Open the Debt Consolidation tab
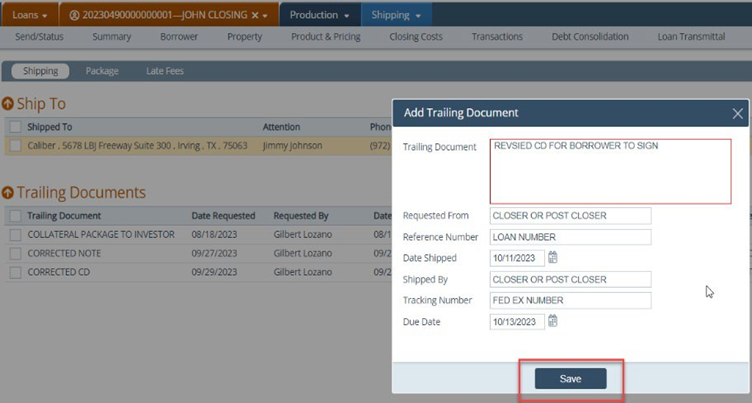752x403 pixels. coord(590,37)
